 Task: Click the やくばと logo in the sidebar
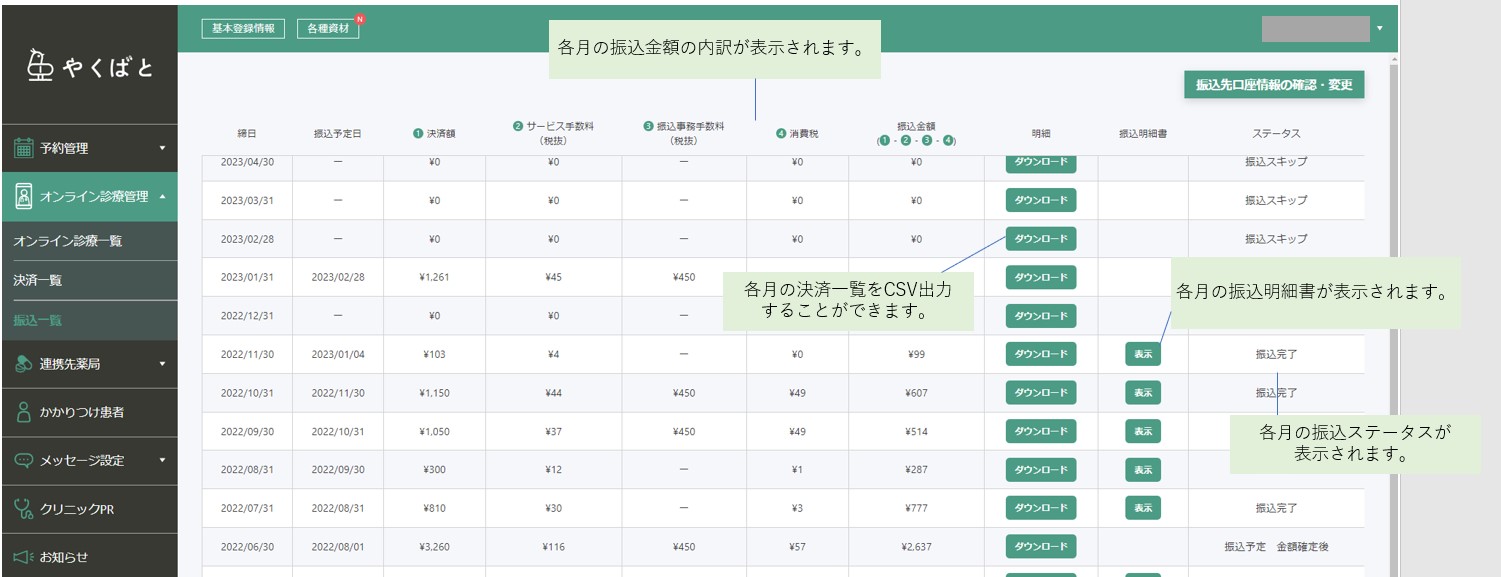(x=90, y=68)
